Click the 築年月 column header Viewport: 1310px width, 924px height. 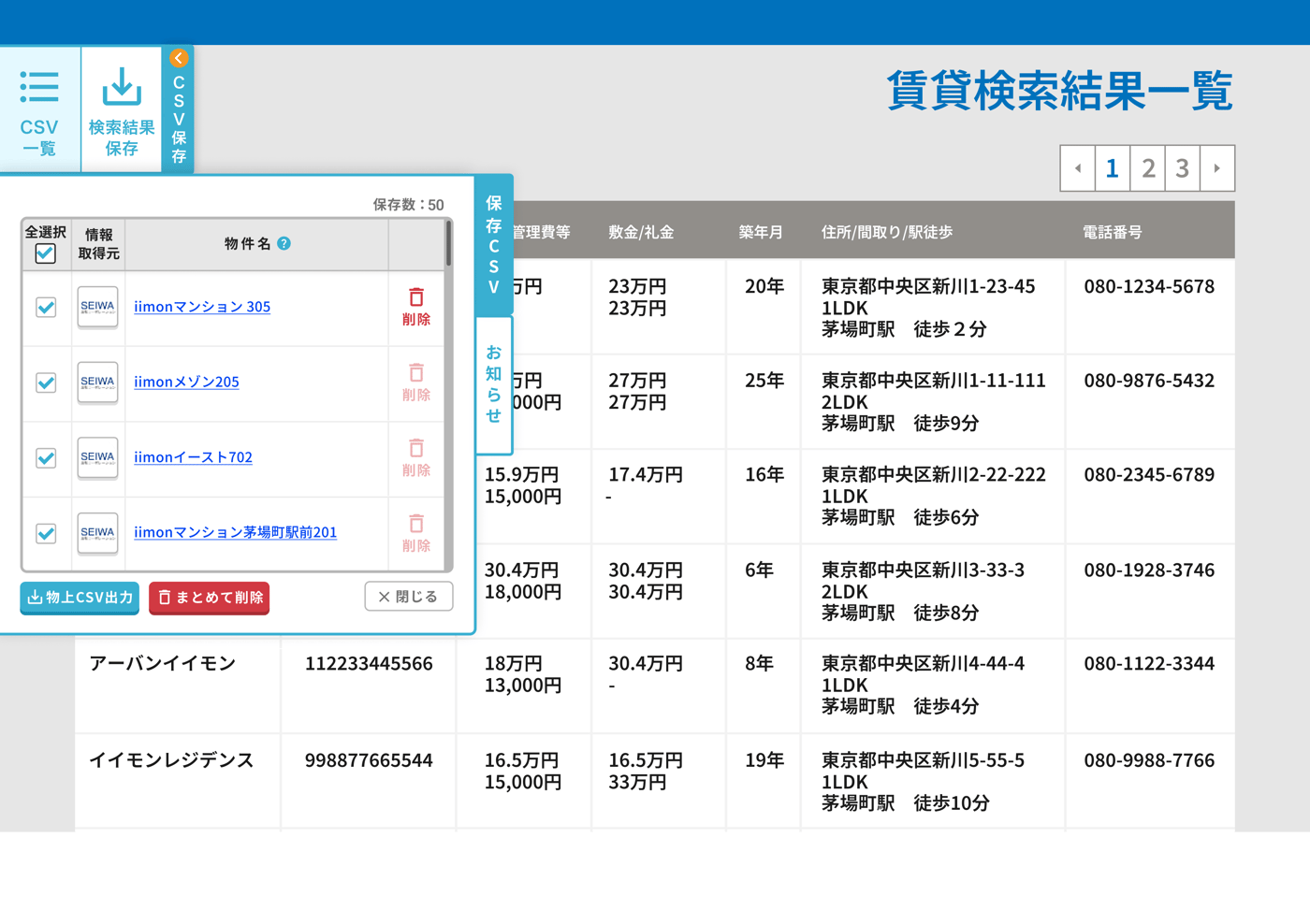761,232
